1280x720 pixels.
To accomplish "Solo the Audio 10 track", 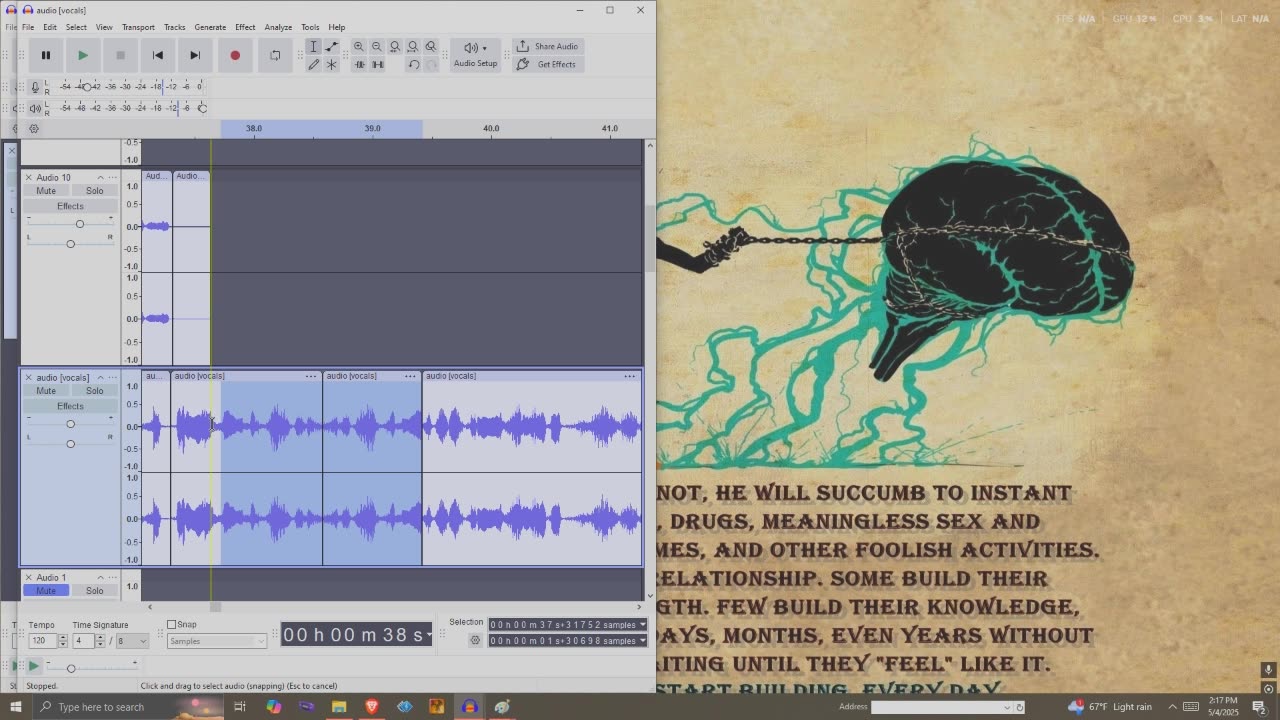I will tap(94, 191).
